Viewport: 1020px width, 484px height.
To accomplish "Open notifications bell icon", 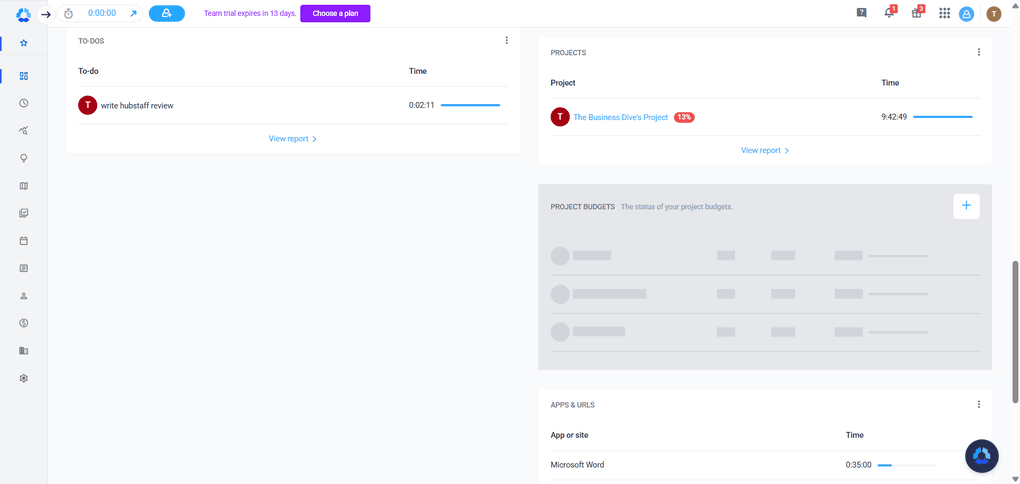I will coord(889,13).
